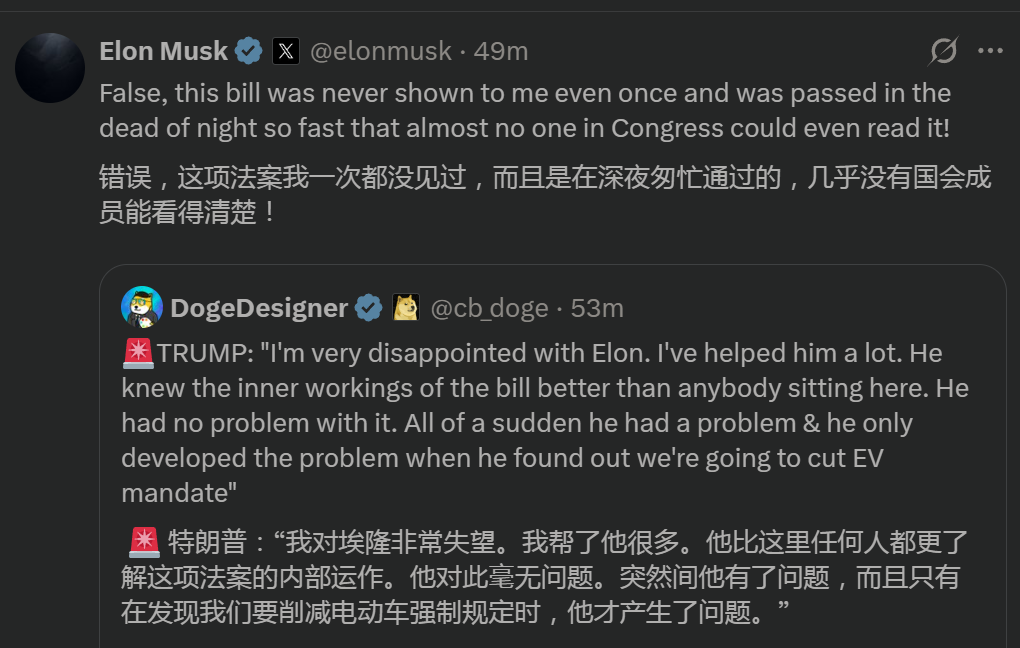The image size is (1020, 648).
Task: Click the verified badge beside DogeDesigner
Action: (369, 308)
